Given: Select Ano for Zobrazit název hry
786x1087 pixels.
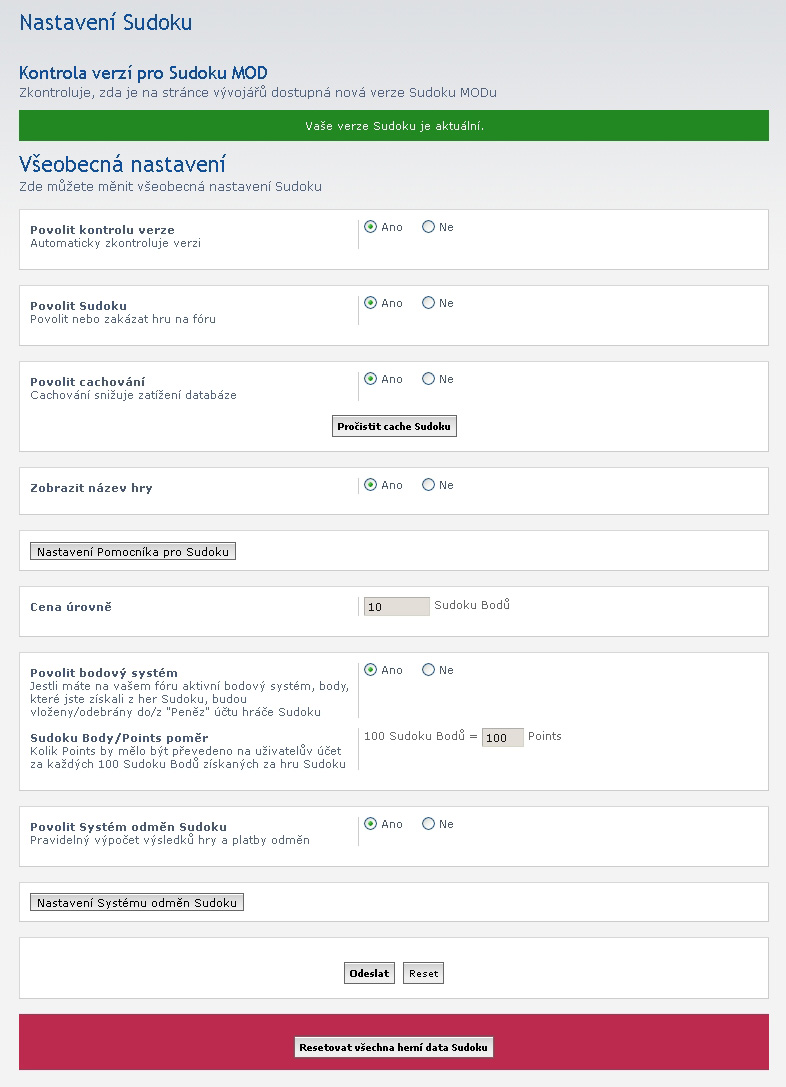Looking at the screenshot, I should click(x=370, y=485).
